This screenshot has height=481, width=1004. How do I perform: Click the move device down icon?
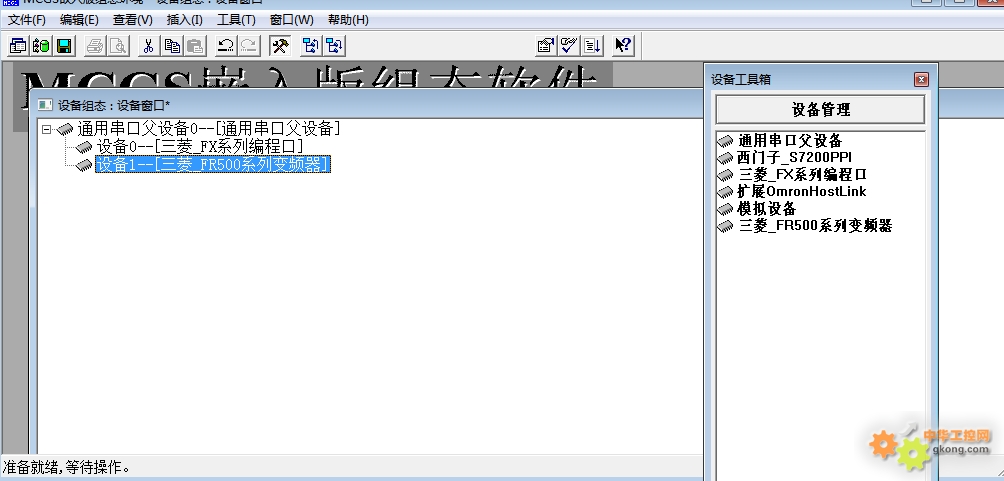[334, 45]
